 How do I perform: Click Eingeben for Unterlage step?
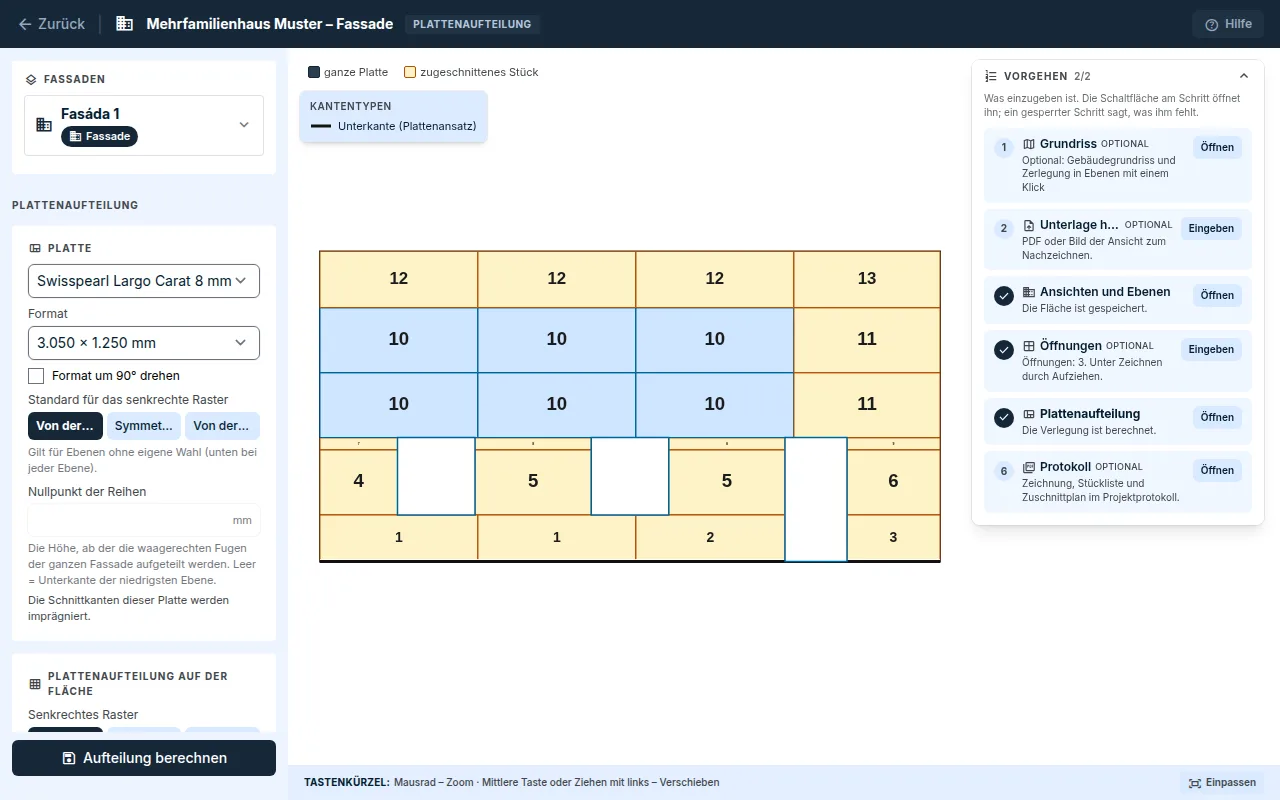(1211, 228)
